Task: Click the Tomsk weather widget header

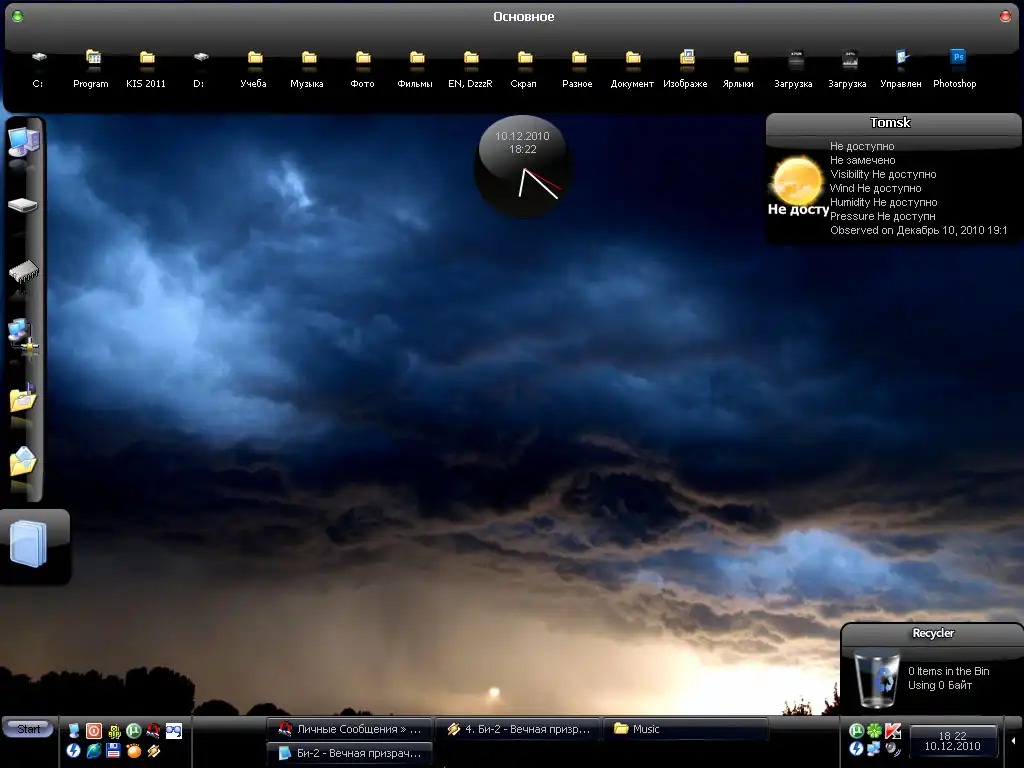Action: (x=890, y=123)
